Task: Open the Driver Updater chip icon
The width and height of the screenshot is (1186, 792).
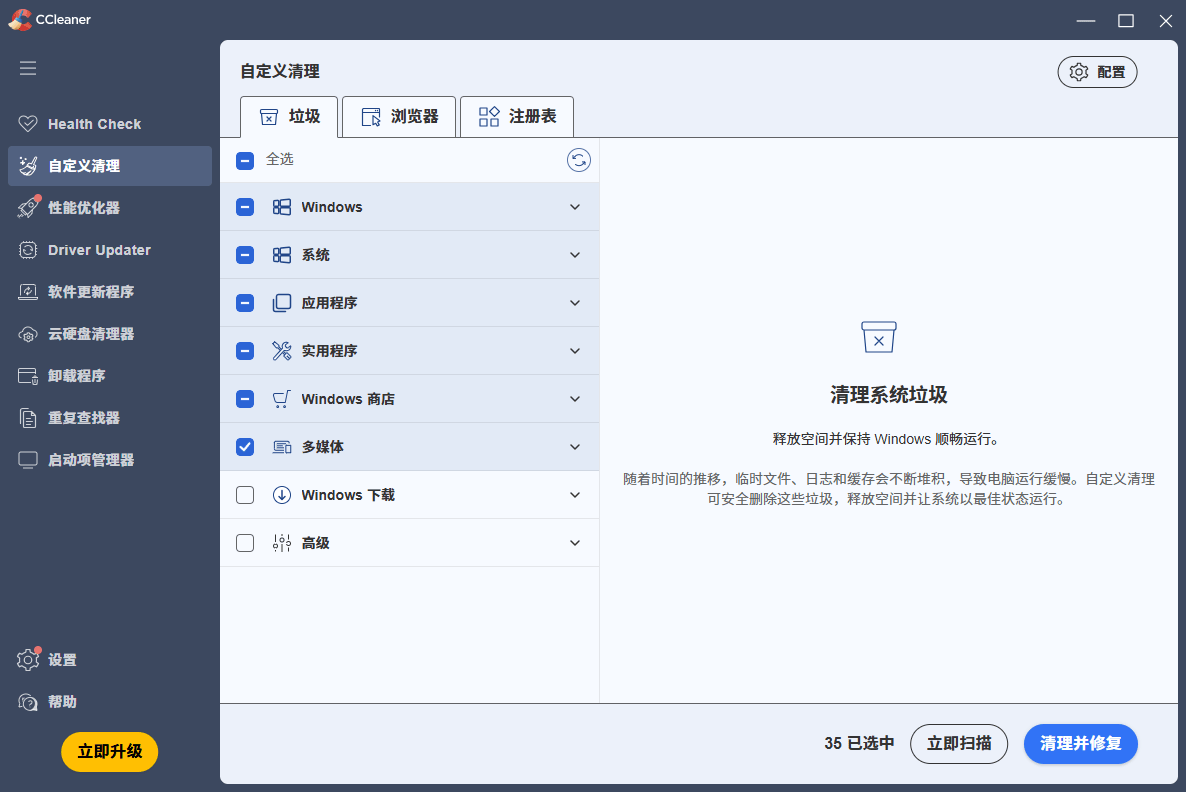Action: [x=28, y=250]
